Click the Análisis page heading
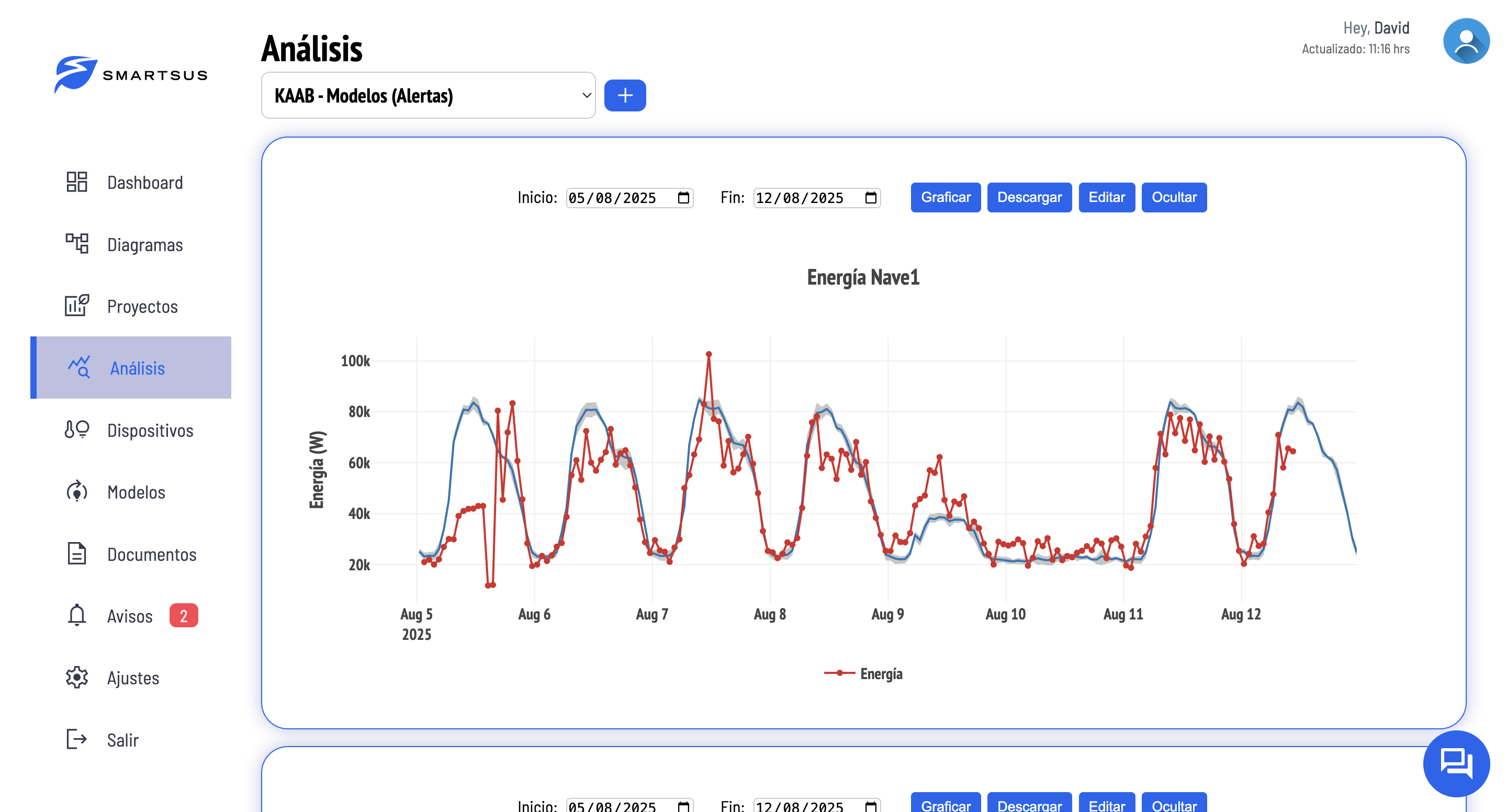Image resolution: width=1507 pixels, height=812 pixels. [312, 48]
